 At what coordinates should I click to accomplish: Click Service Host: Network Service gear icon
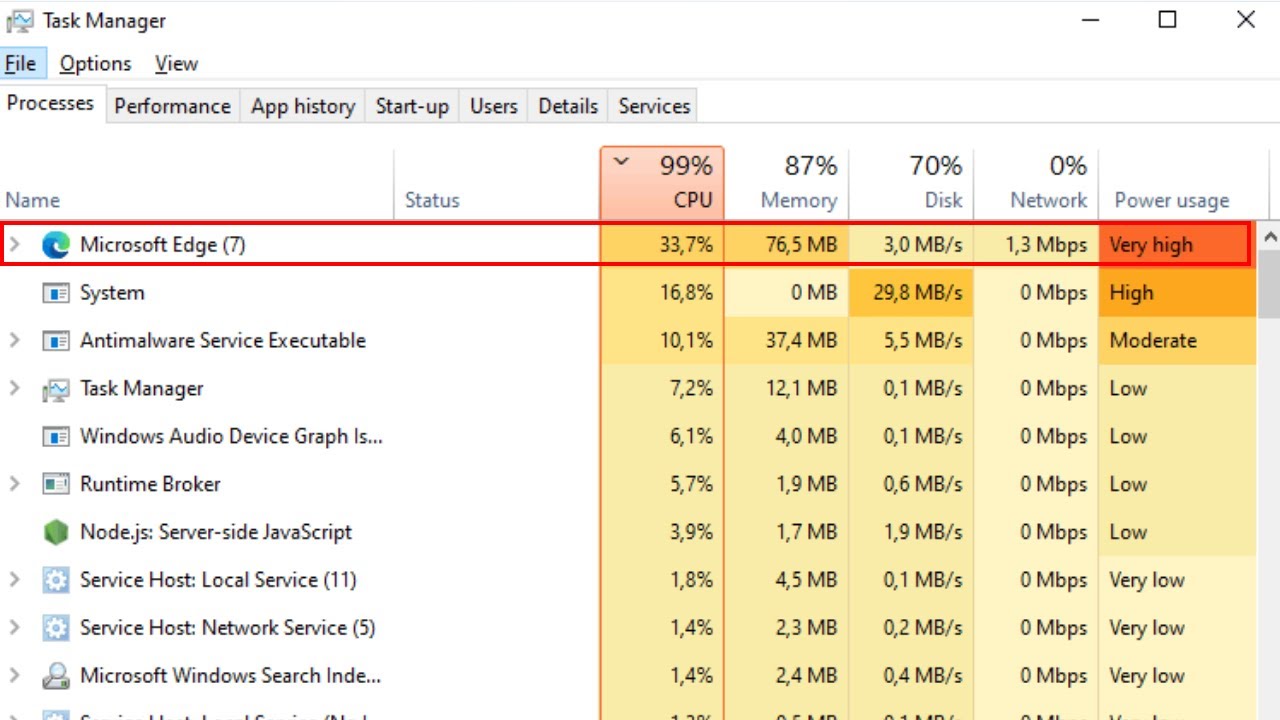coord(56,628)
